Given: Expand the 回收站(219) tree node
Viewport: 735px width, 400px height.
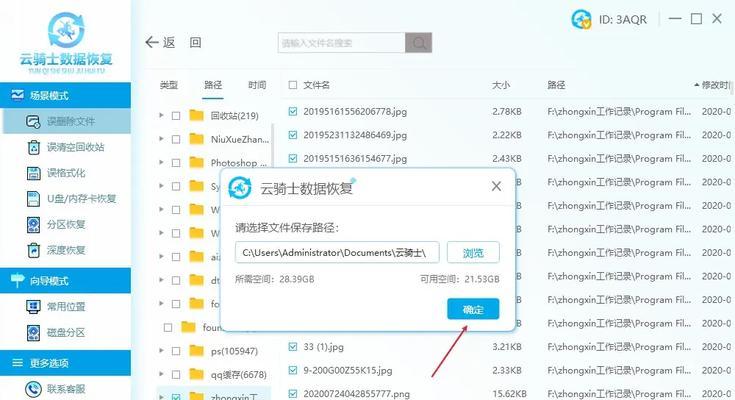Looking at the screenshot, I should pyautogui.click(x=161, y=115).
